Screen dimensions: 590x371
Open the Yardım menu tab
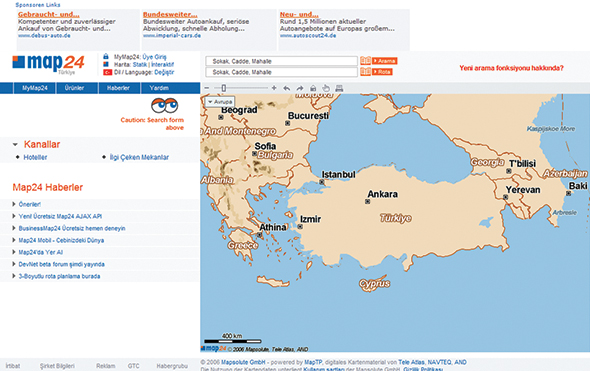pyautogui.click(x=159, y=88)
